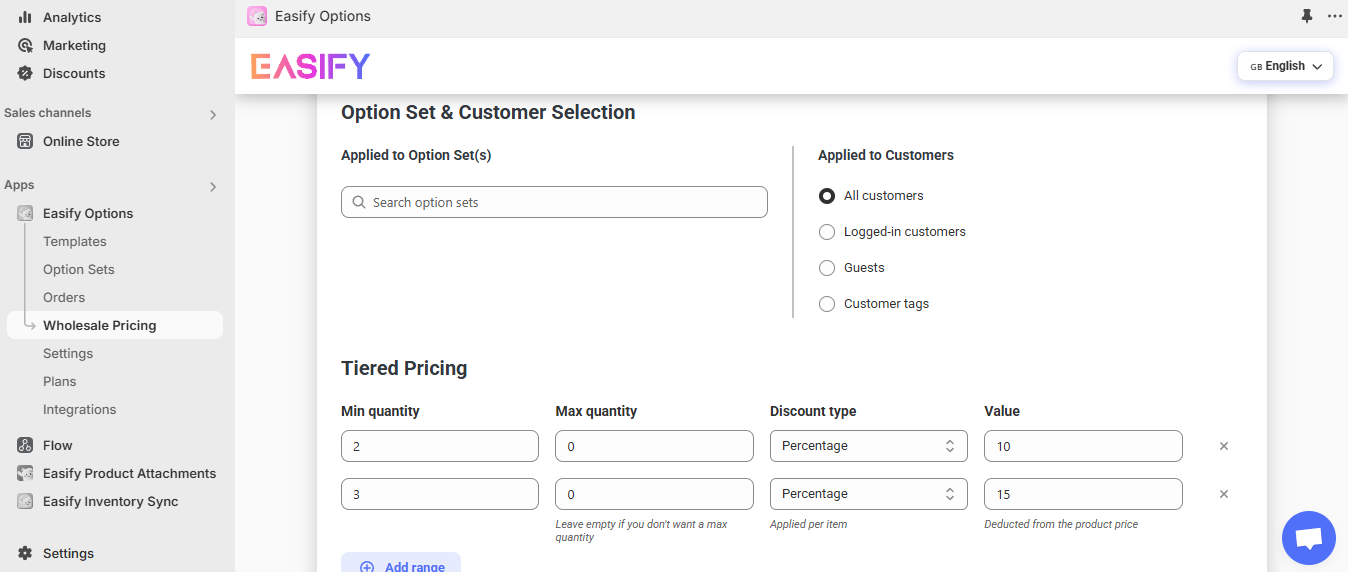Click the Add range button
The width and height of the screenshot is (1348, 572).
[401, 565]
